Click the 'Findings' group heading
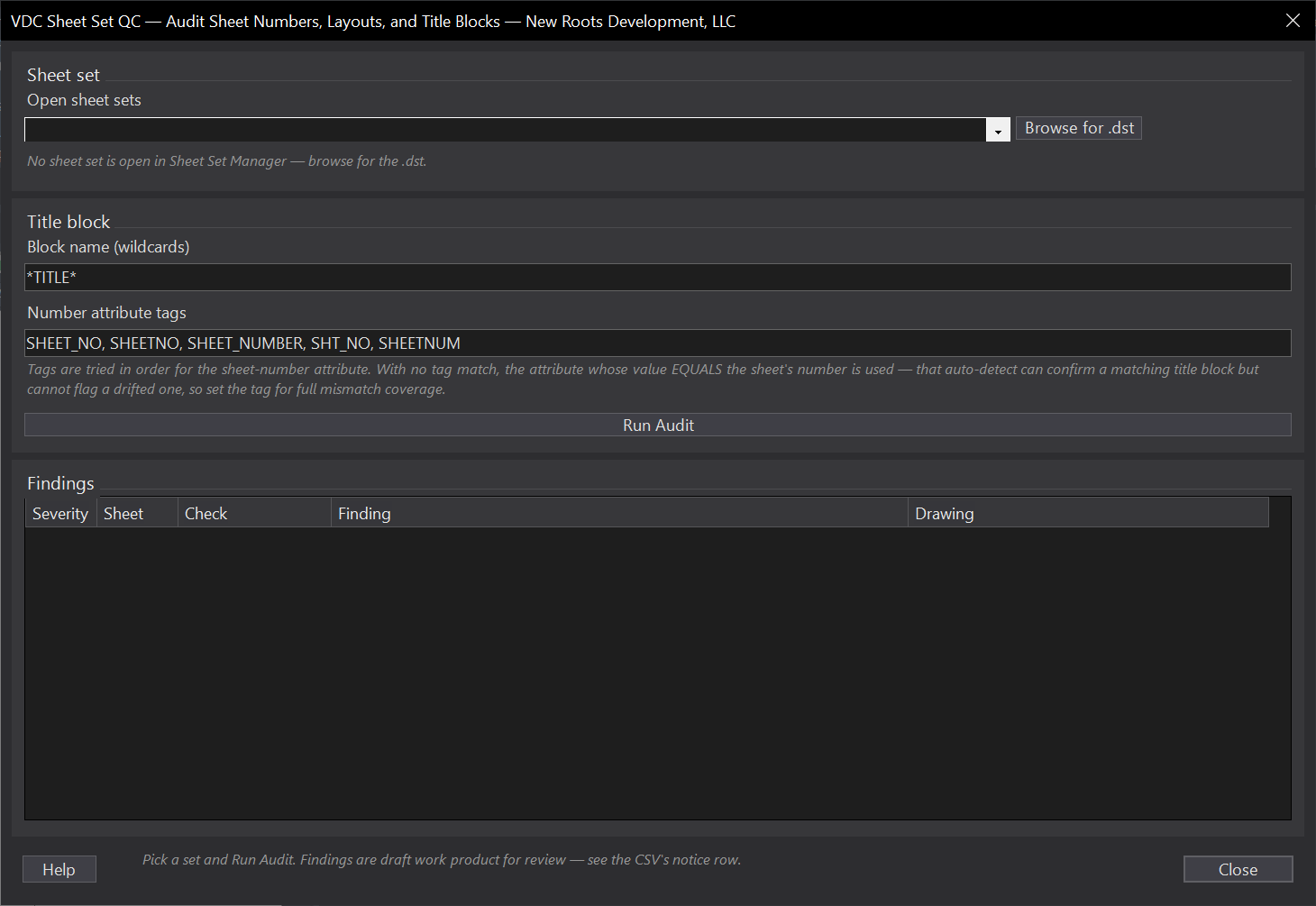This screenshot has width=1316, height=906. pyautogui.click(x=60, y=483)
